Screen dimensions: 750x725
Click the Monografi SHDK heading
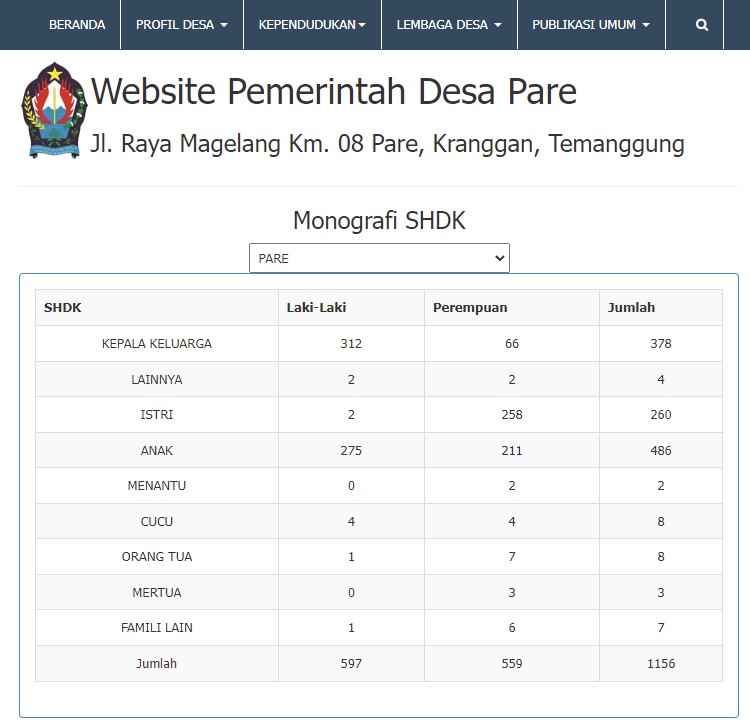point(379,221)
